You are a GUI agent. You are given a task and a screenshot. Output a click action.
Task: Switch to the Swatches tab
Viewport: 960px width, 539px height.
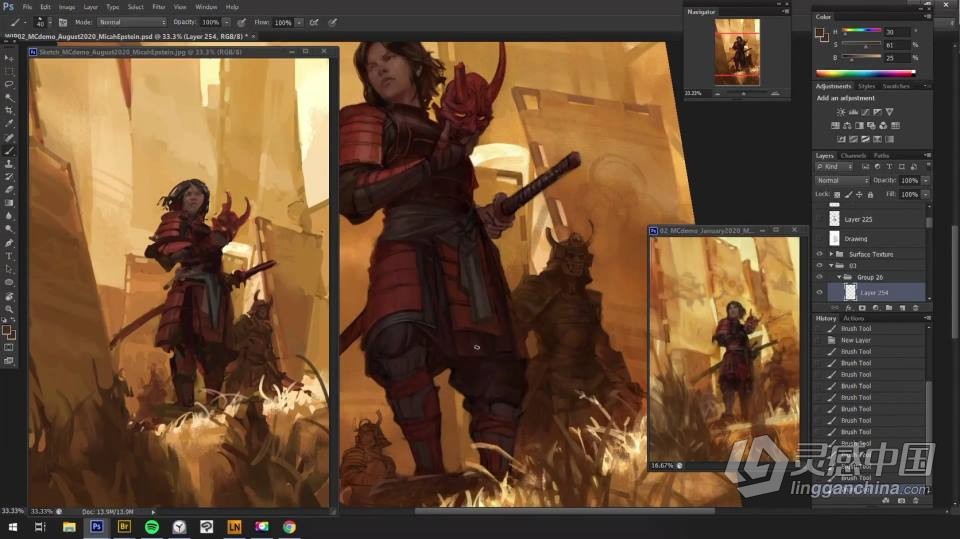click(x=896, y=86)
